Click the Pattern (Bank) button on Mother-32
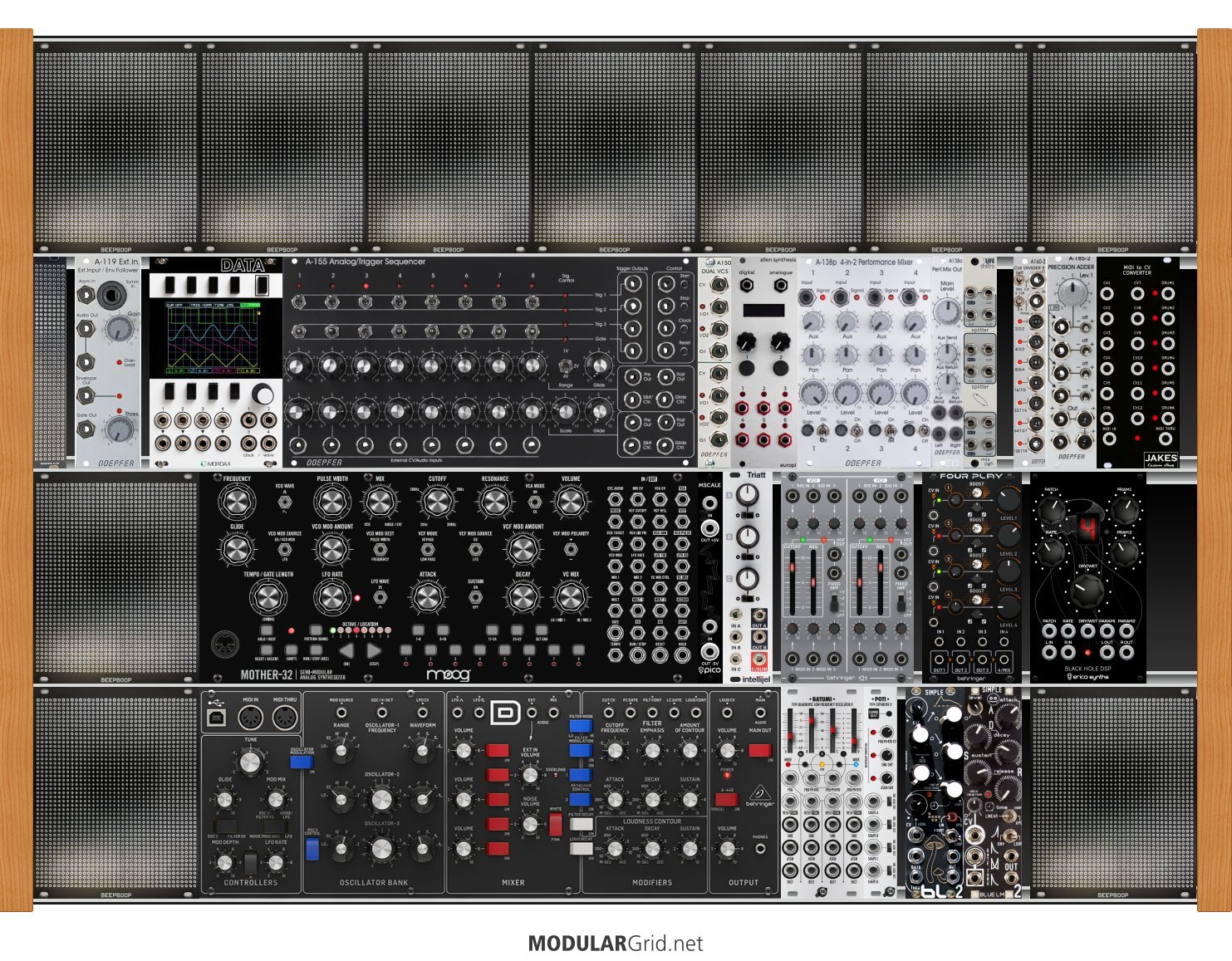 pyautogui.click(x=316, y=631)
